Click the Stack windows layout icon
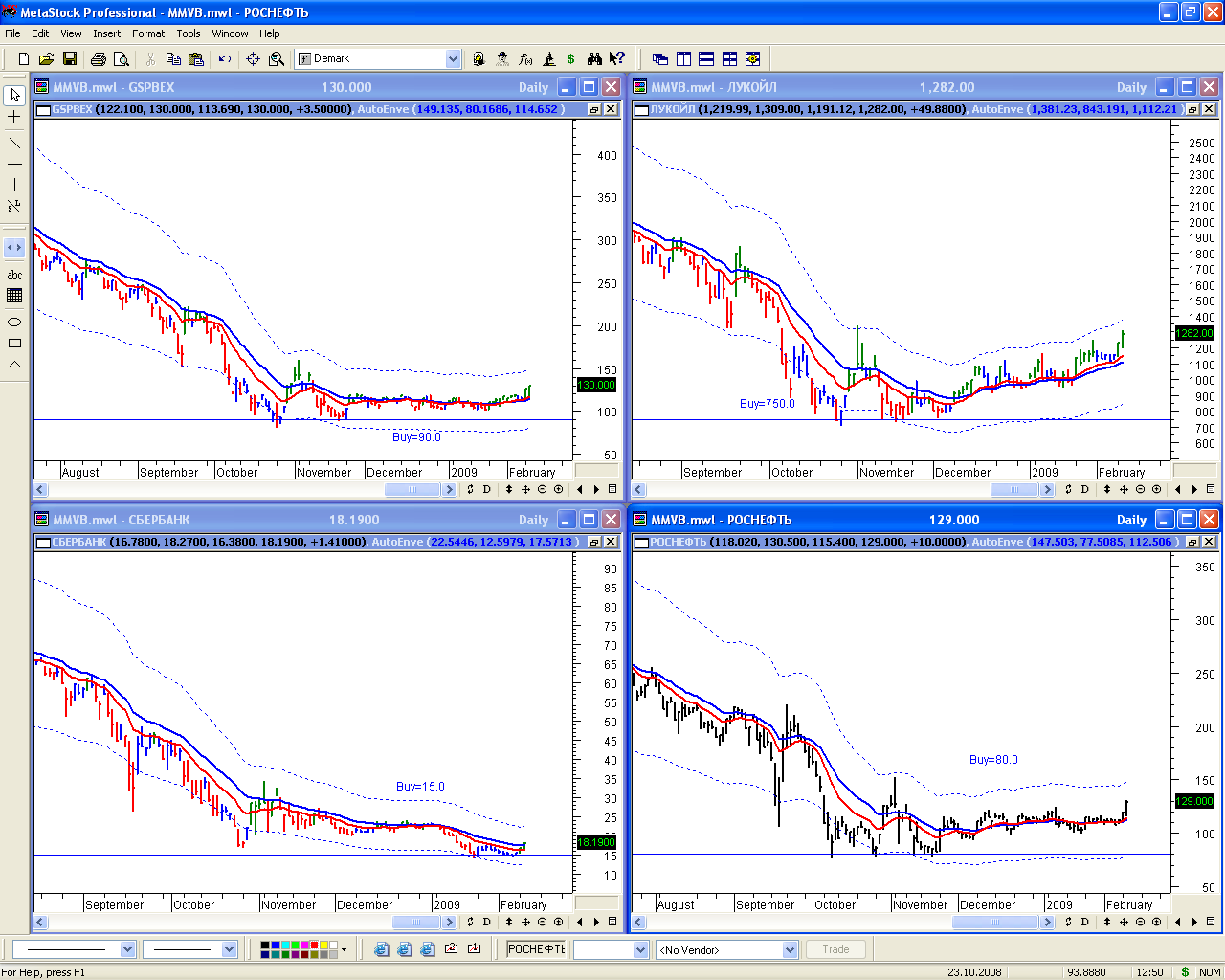This screenshot has height=980, width=1225. click(707, 58)
